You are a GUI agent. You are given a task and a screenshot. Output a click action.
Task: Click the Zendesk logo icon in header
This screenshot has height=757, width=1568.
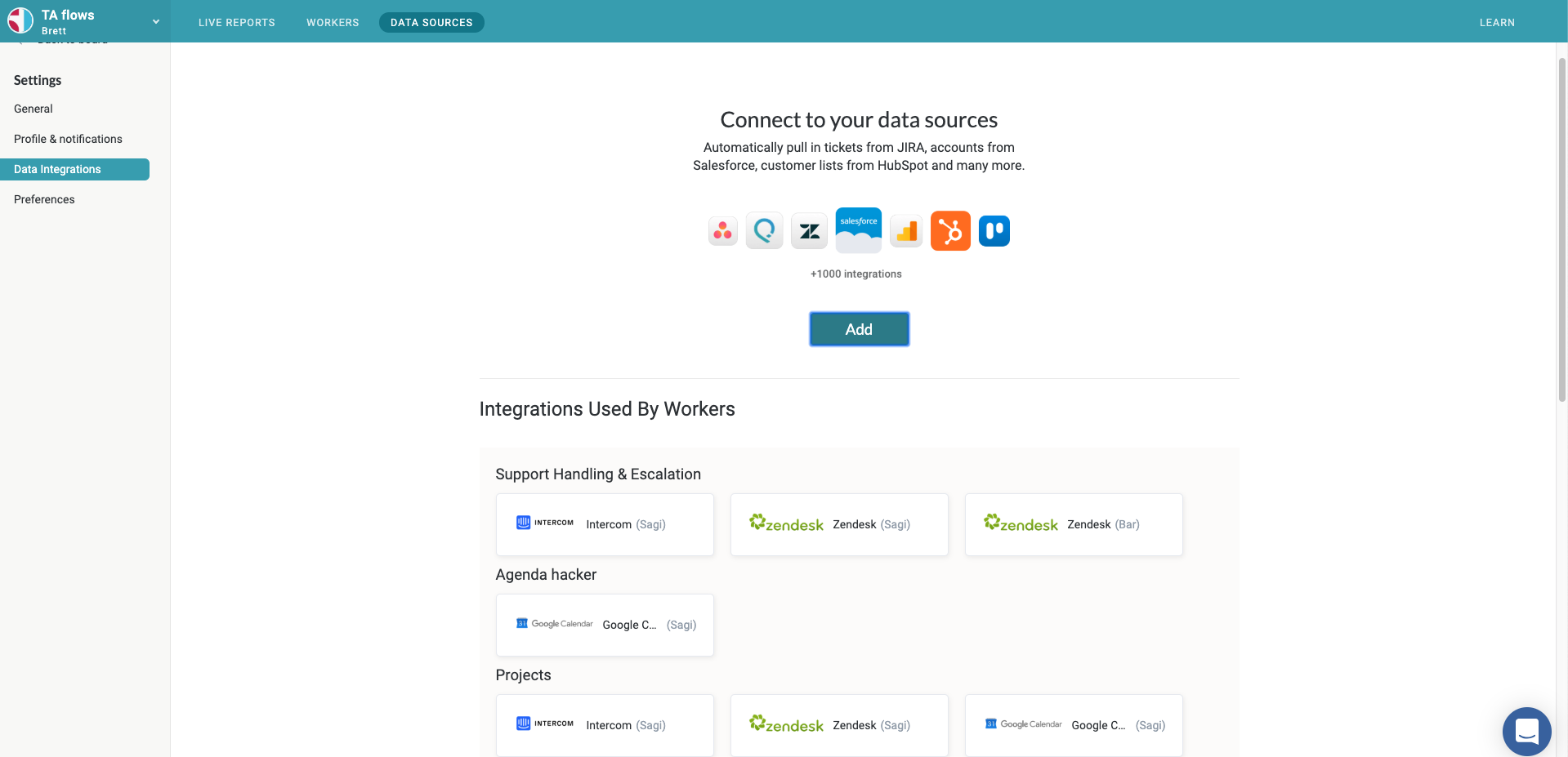coord(809,231)
